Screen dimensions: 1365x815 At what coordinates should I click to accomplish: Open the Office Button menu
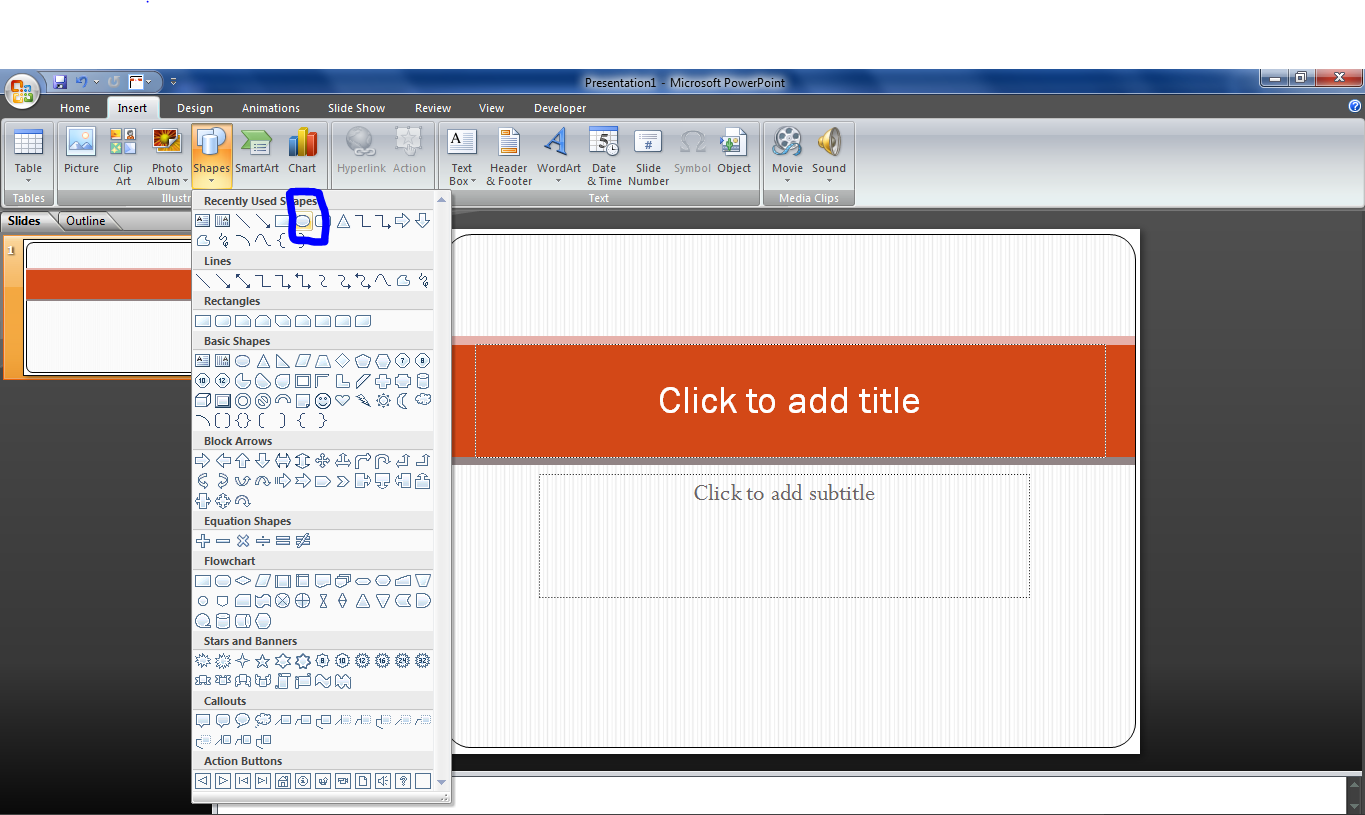point(22,91)
